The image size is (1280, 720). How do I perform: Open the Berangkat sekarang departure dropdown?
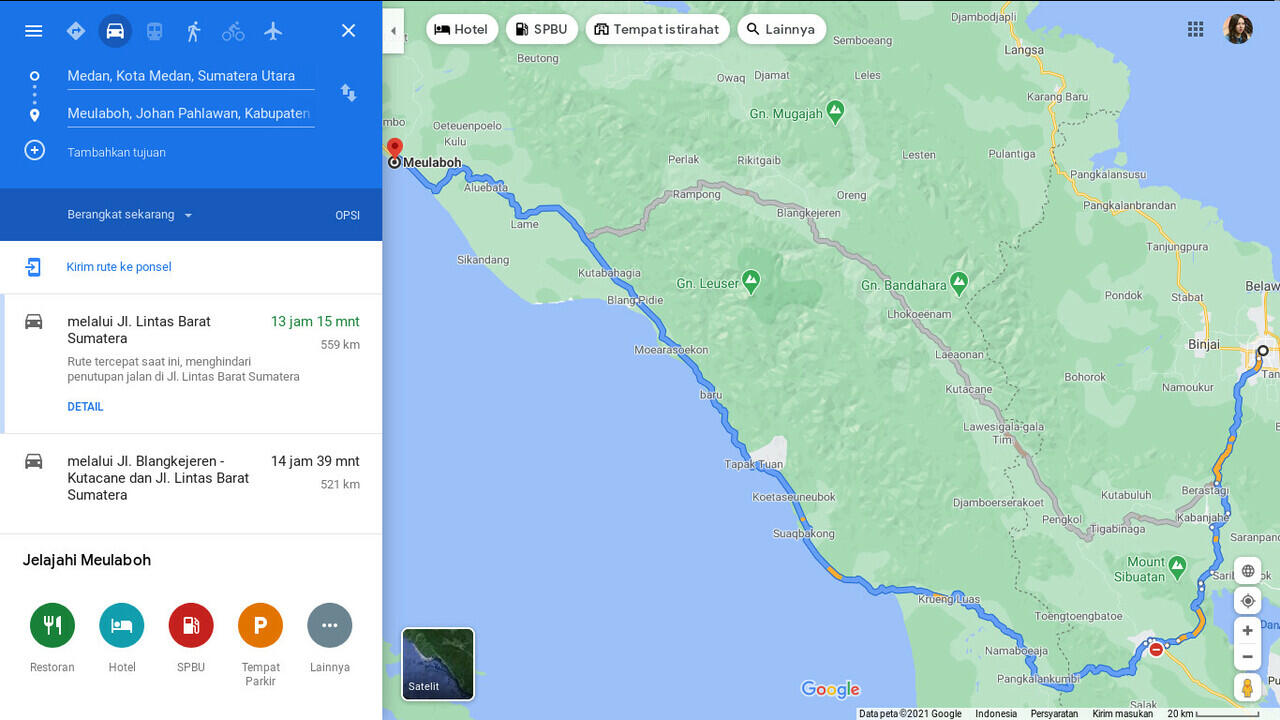pyautogui.click(x=130, y=214)
